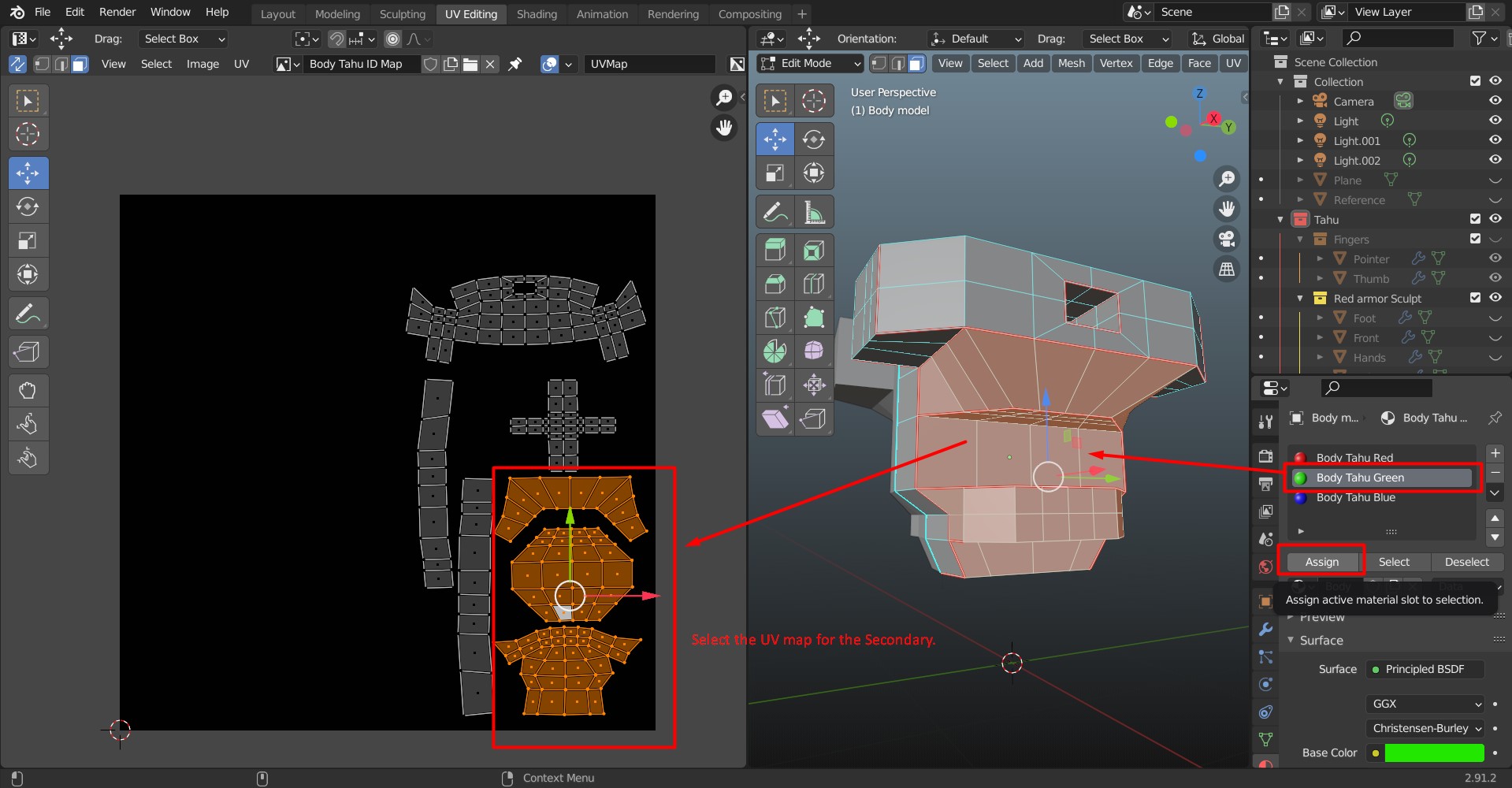Uncheck the Tahu collection checkbox

(x=1475, y=219)
